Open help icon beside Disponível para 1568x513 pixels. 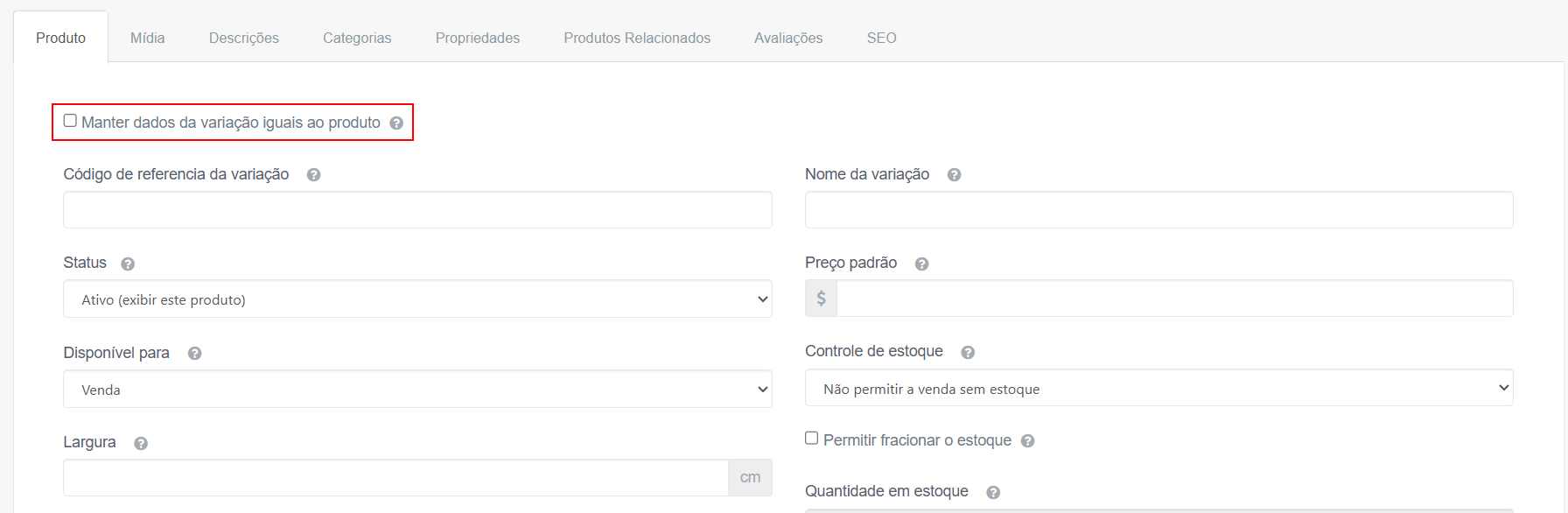(194, 354)
